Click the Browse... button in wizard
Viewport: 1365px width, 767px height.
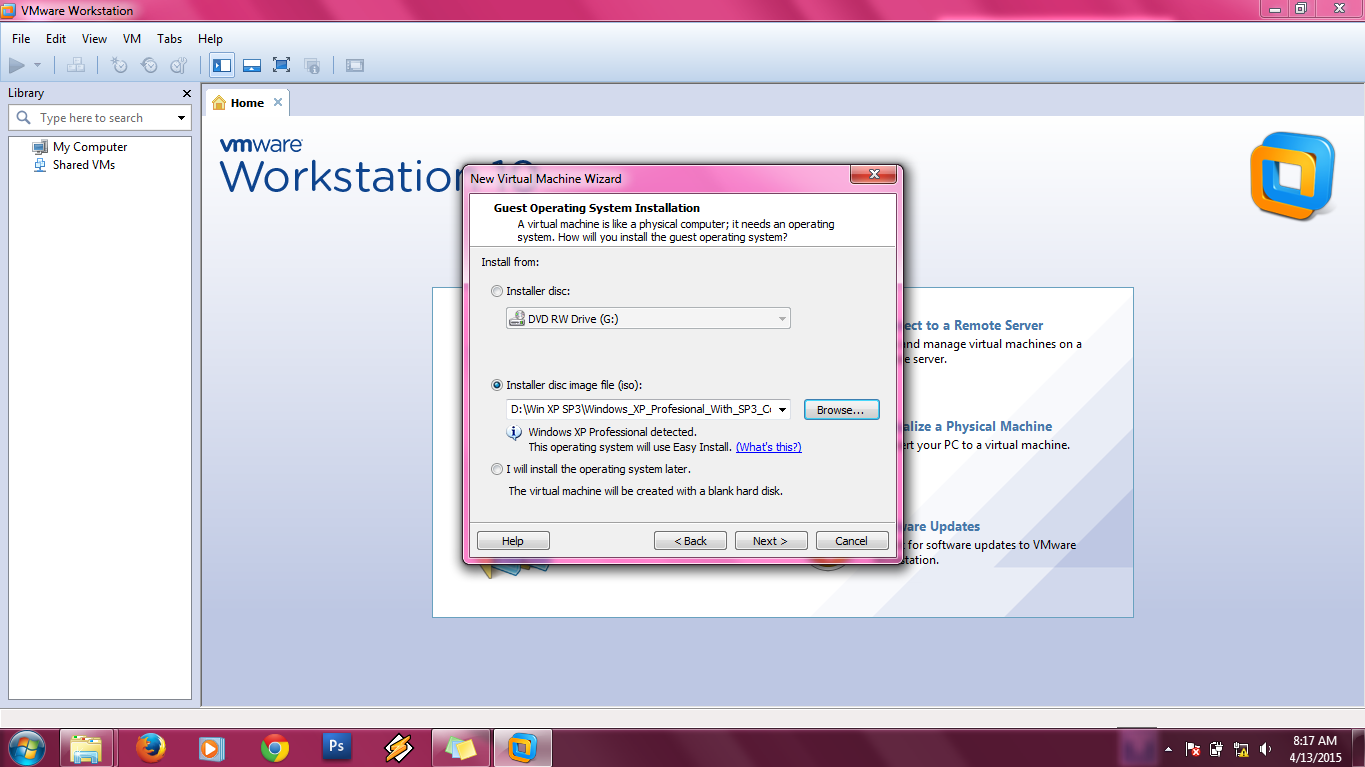pos(841,410)
